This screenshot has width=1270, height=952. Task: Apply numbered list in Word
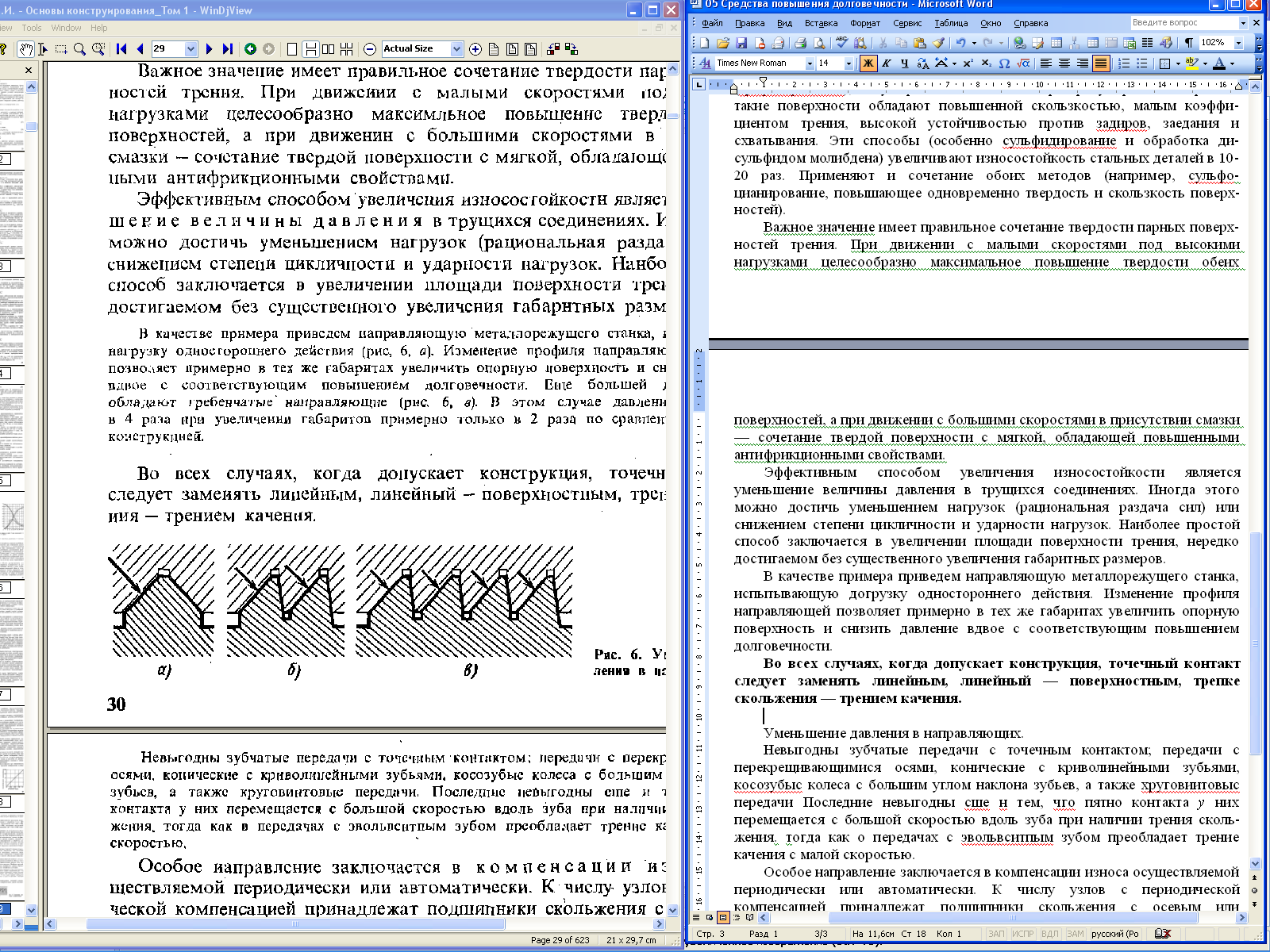(x=1123, y=63)
